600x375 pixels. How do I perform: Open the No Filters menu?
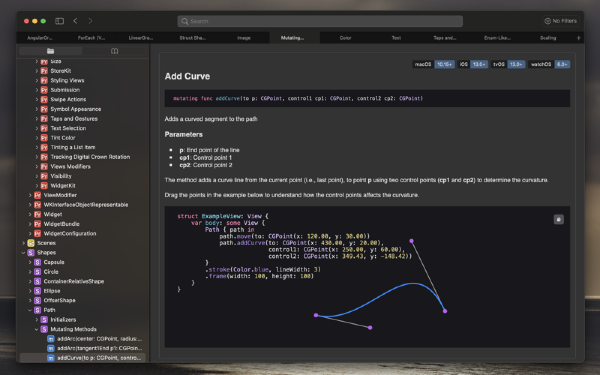(x=561, y=21)
